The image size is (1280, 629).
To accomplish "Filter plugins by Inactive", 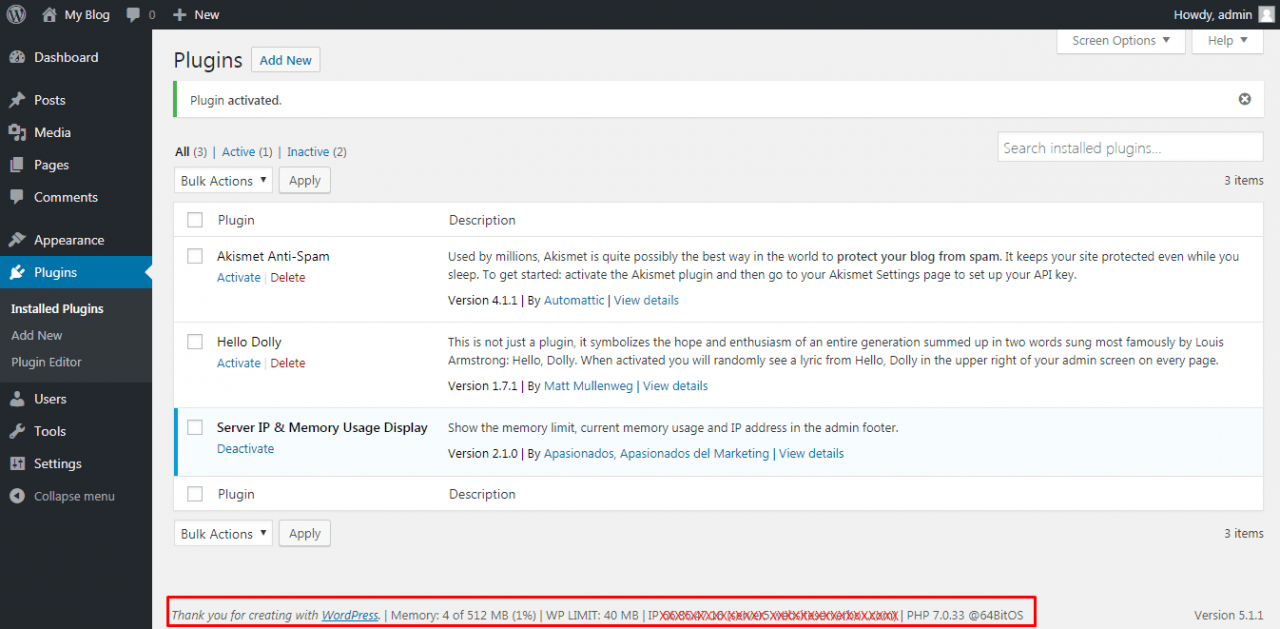I will 308,152.
